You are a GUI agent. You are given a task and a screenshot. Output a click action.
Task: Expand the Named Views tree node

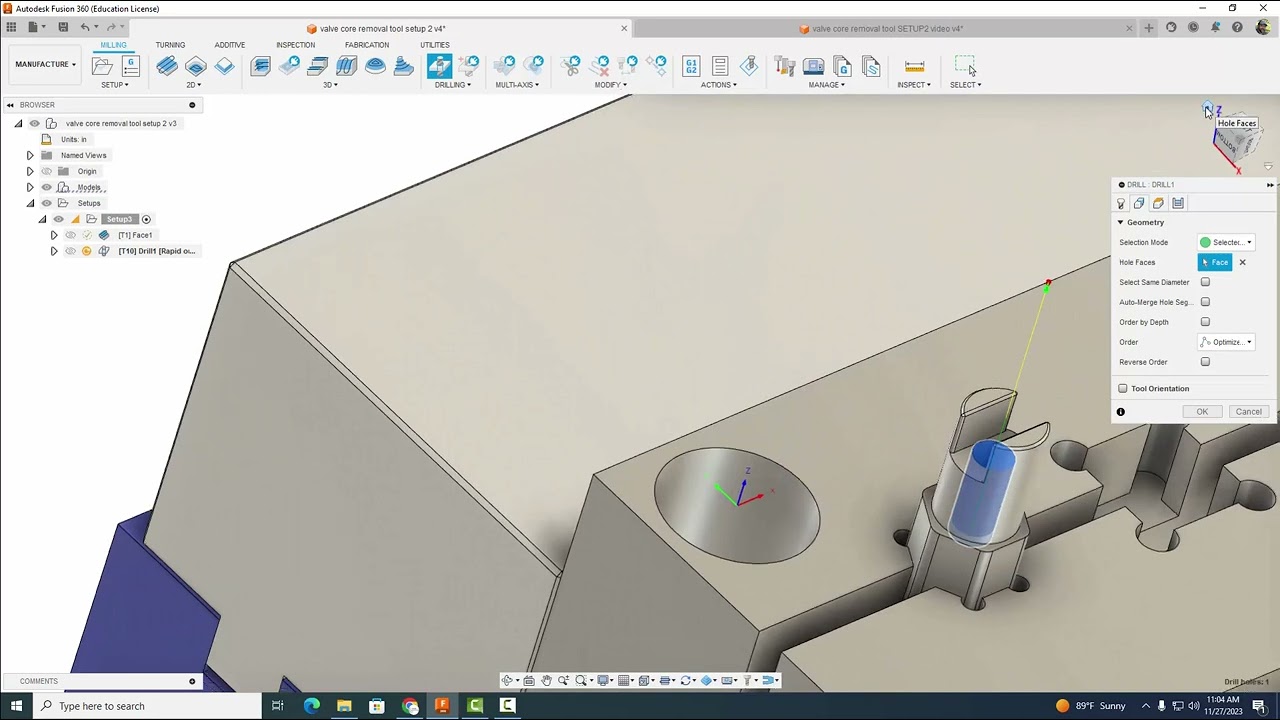(30, 155)
